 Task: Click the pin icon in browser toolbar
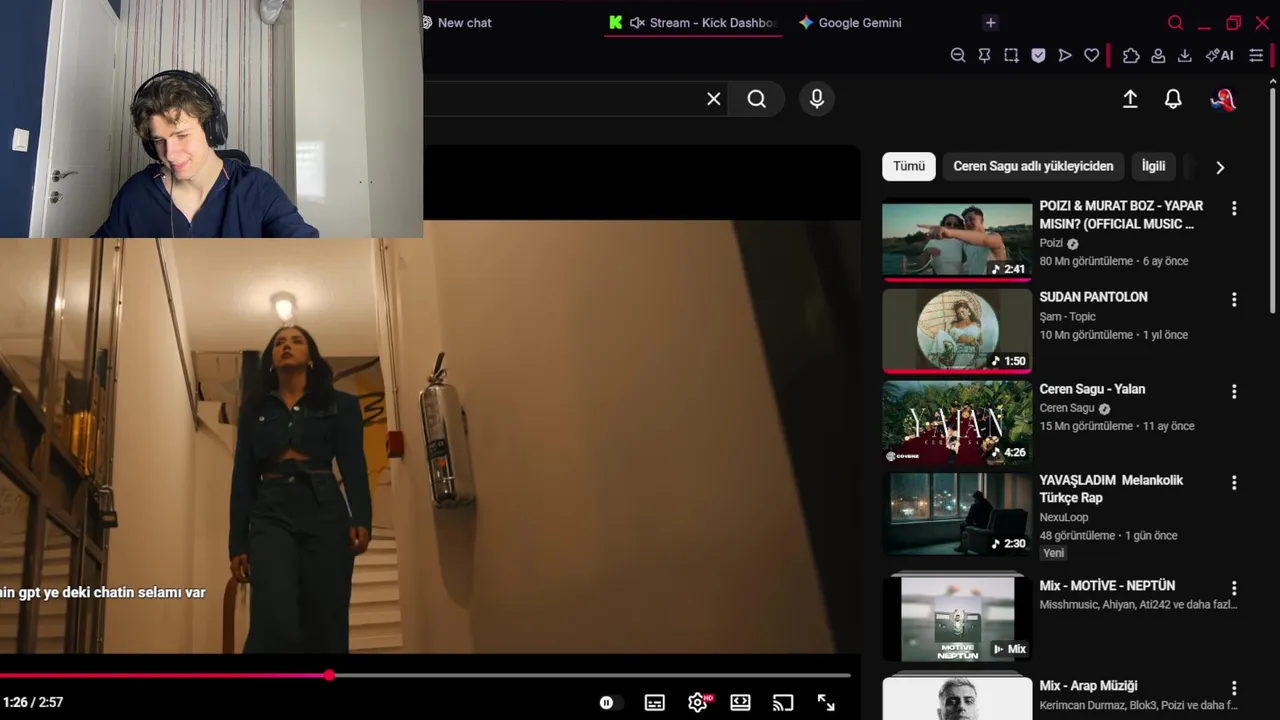pos(985,56)
